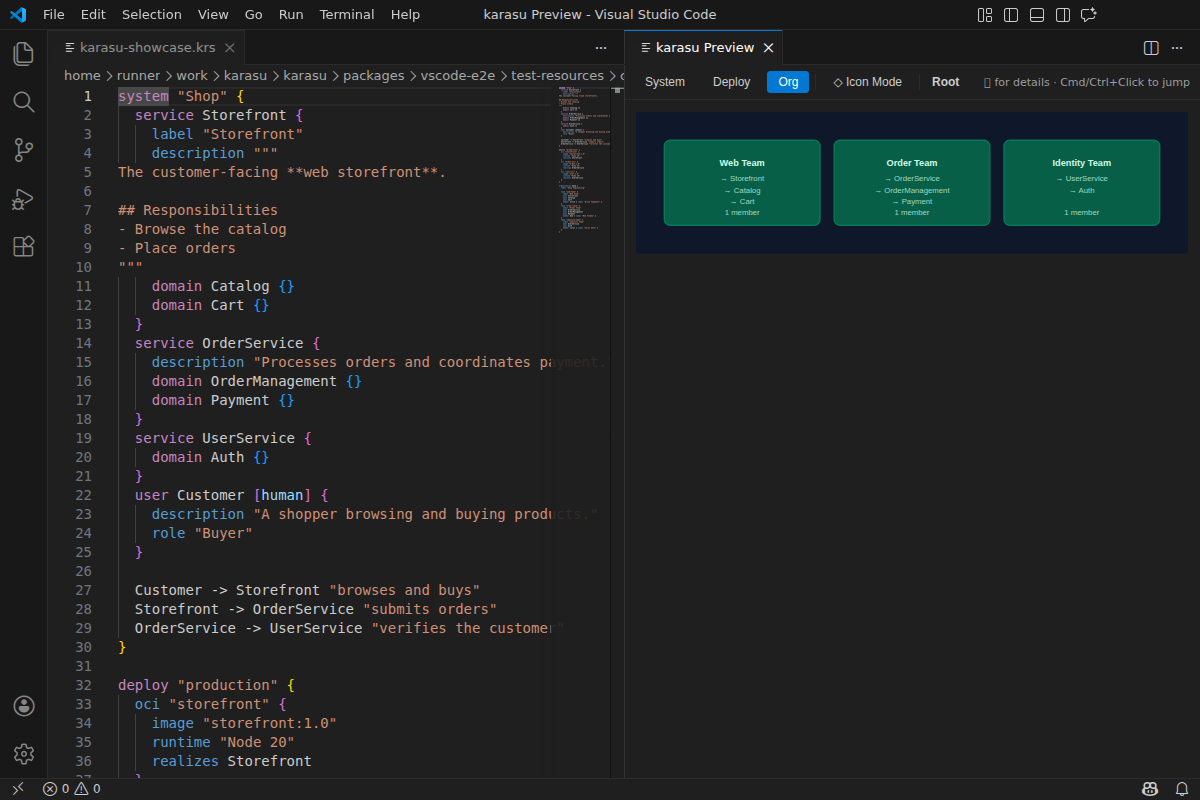Click the 'test-resources' breadcrumb segment
Viewport: 1200px width, 800px height.
click(557, 75)
